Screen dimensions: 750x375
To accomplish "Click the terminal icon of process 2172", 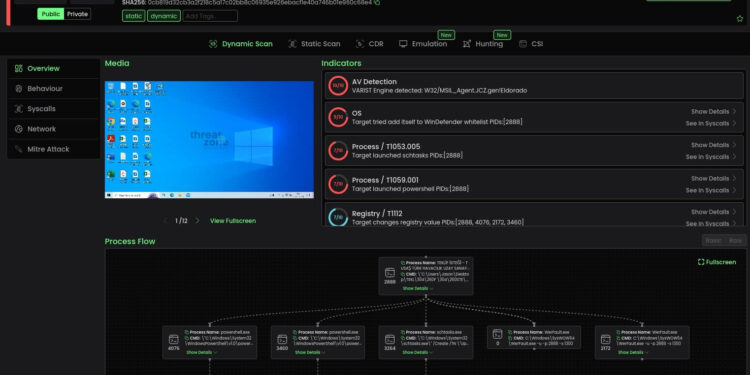I will [606, 339].
